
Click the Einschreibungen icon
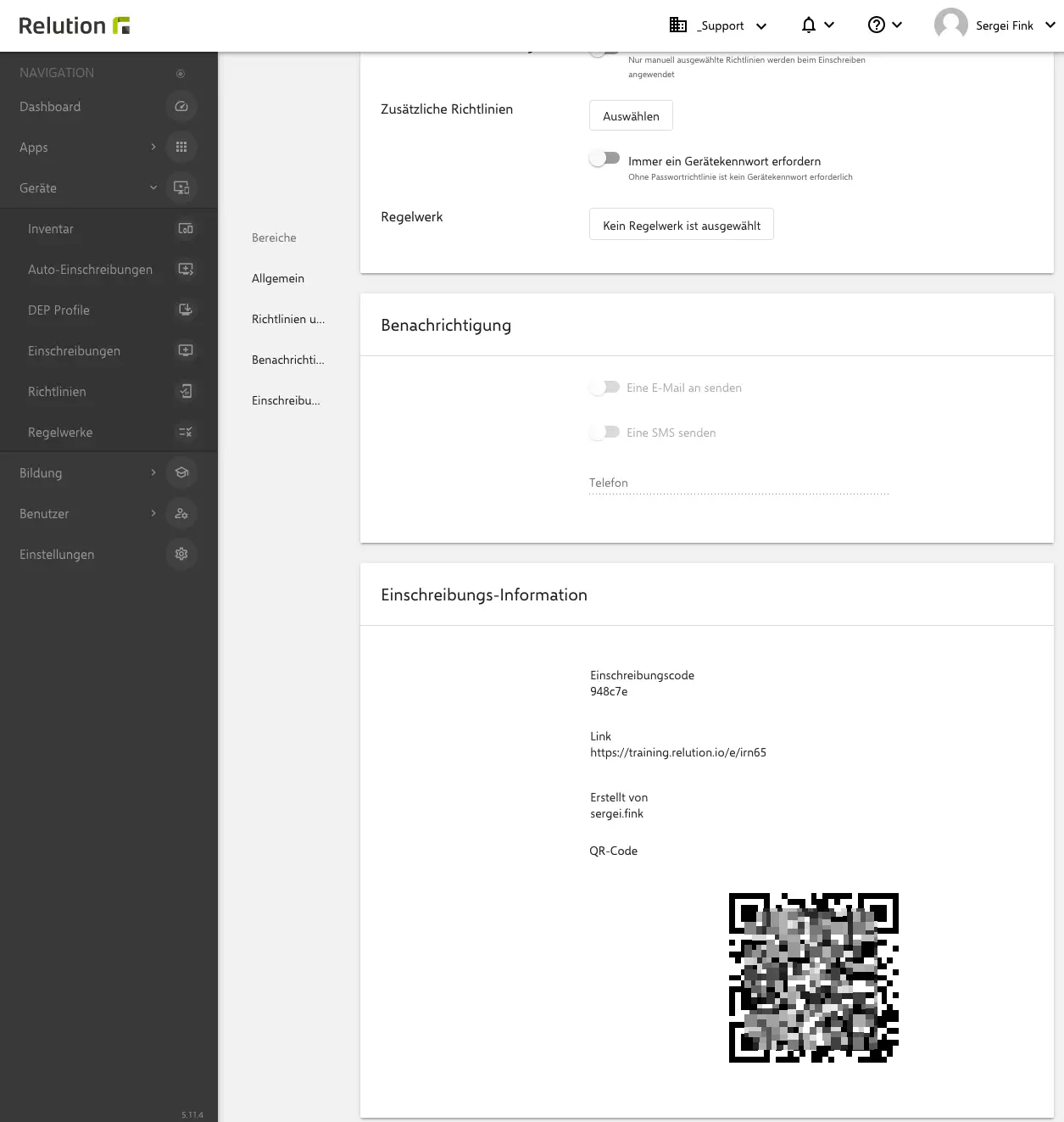(x=185, y=351)
